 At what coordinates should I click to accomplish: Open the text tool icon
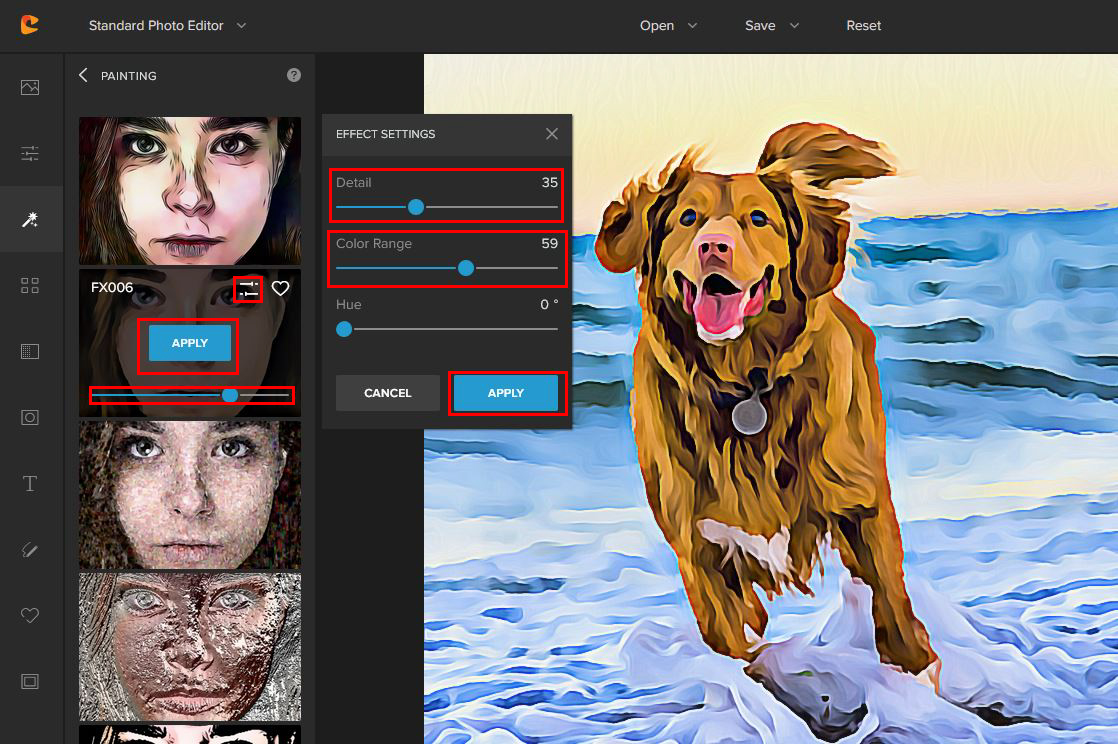[x=30, y=484]
